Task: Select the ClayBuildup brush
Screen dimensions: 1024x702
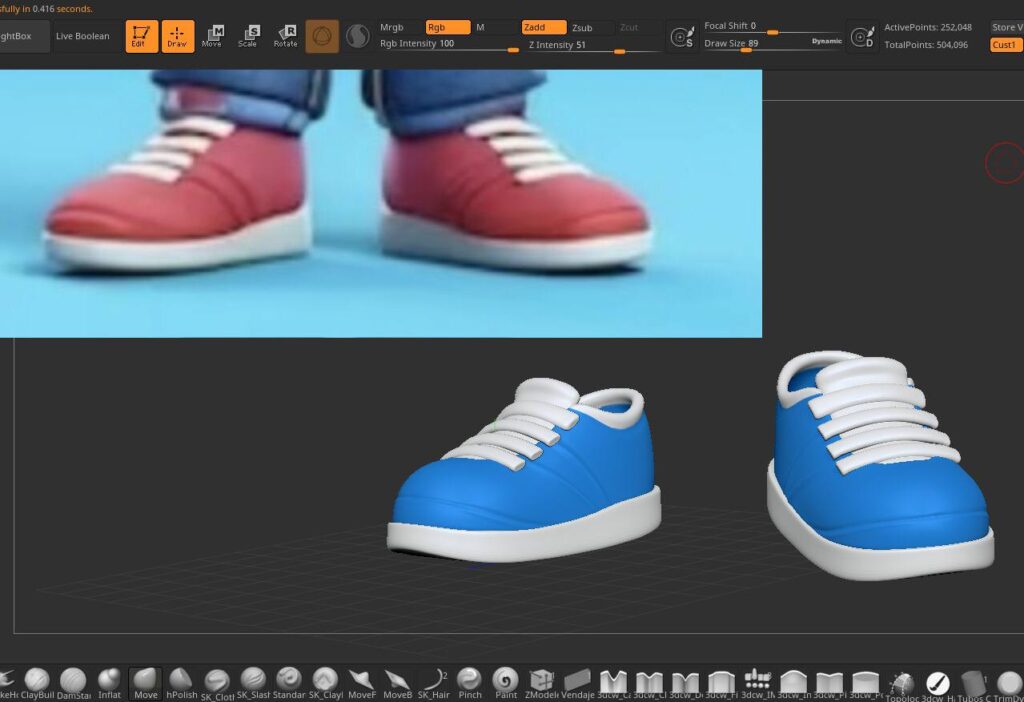Action: 37,681
